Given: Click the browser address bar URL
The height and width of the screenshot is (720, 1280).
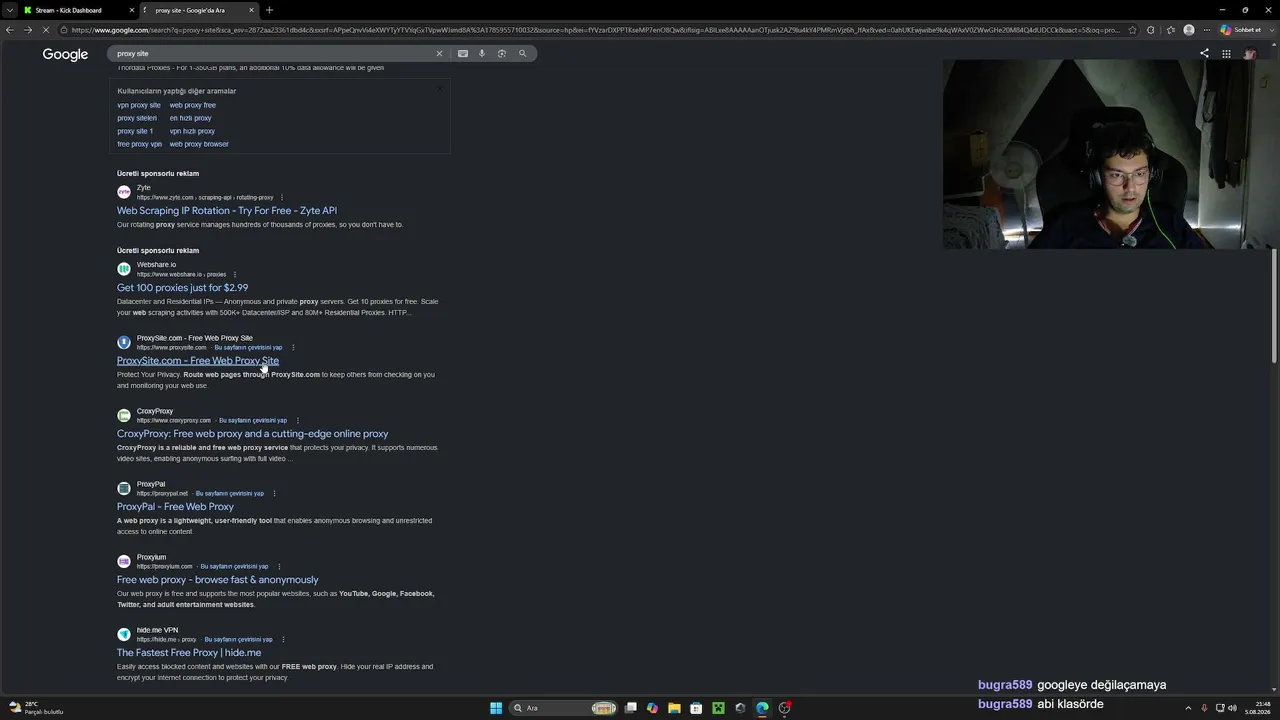Looking at the screenshot, I should click(x=595, y=30).
